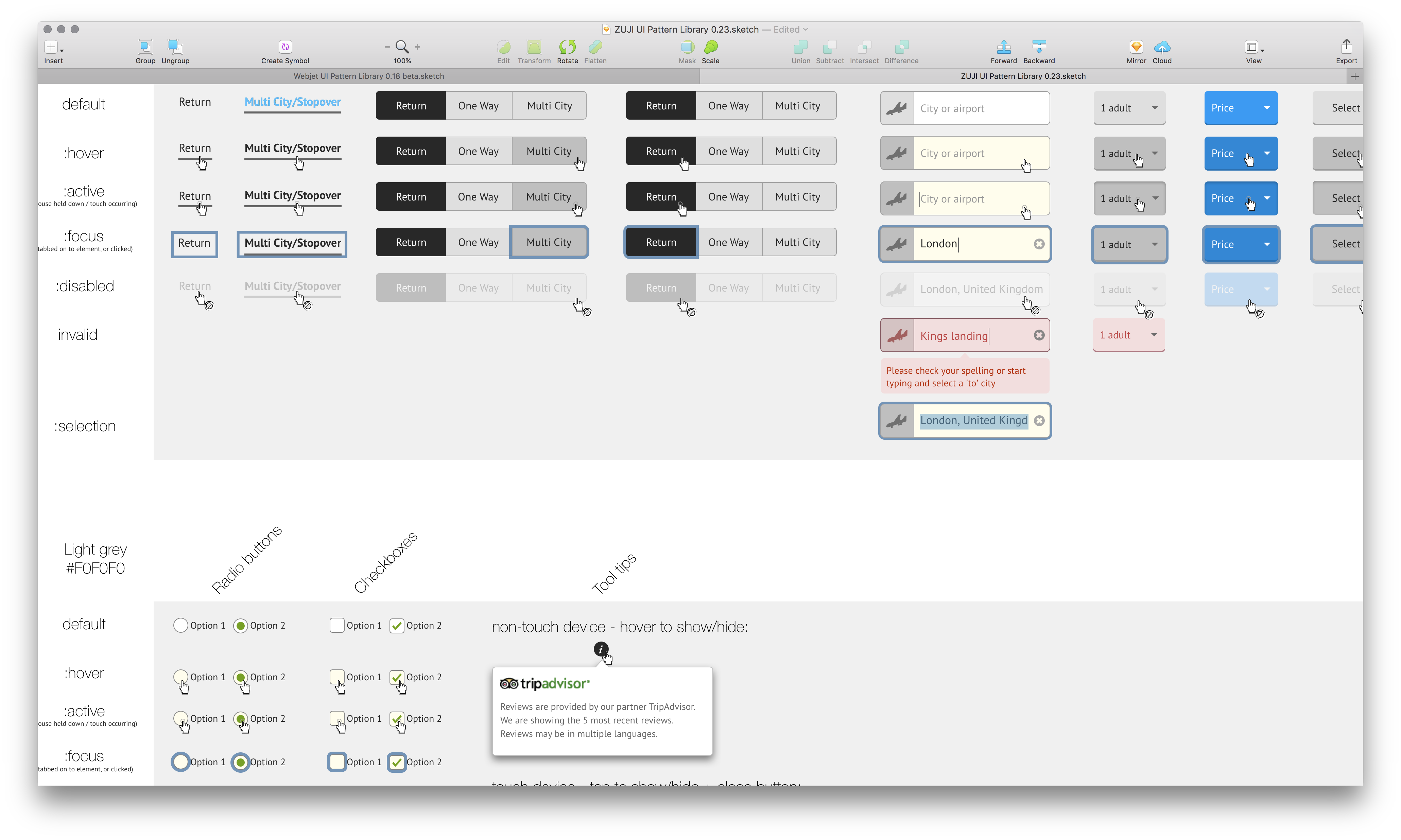Click One Way in second default segmented control
1401x840 pixels.
point(728,106)
